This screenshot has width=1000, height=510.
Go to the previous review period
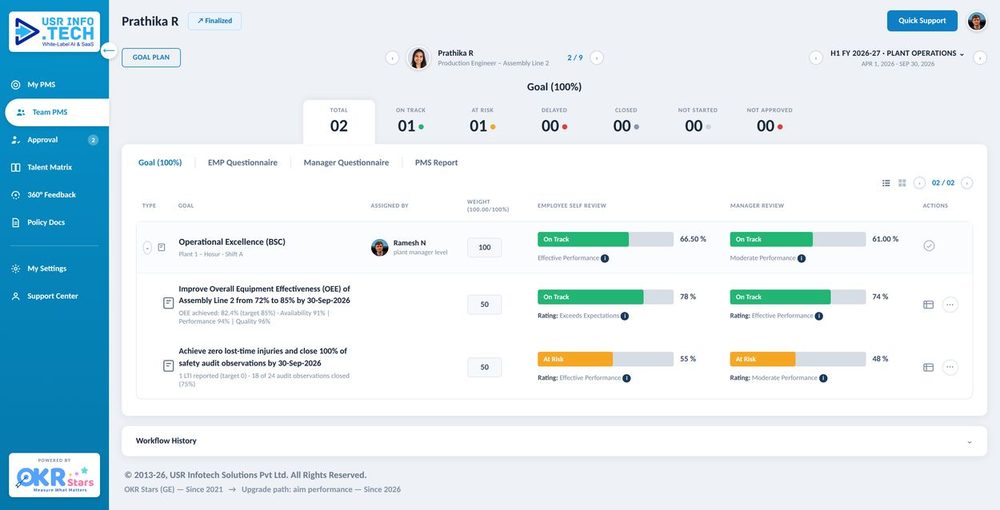tap(815, 58)
